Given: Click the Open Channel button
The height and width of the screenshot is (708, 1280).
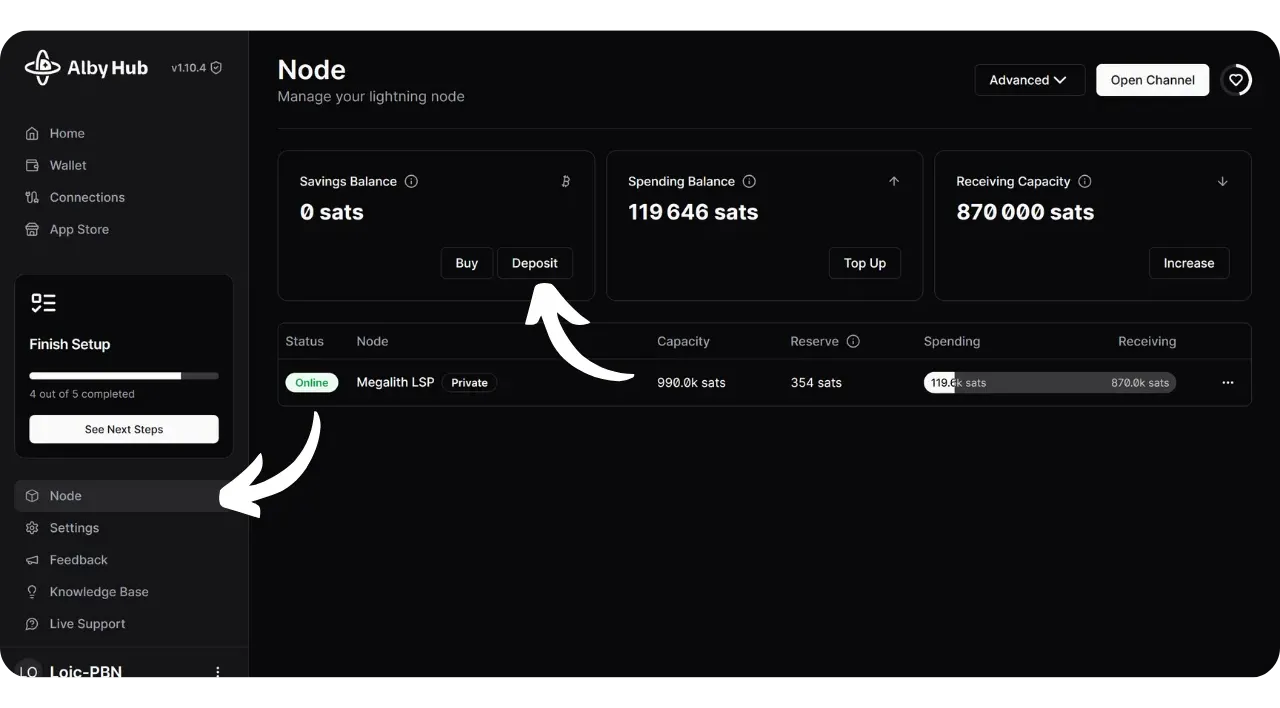Looking at the screenshot, I should (x=1152, y=80).
